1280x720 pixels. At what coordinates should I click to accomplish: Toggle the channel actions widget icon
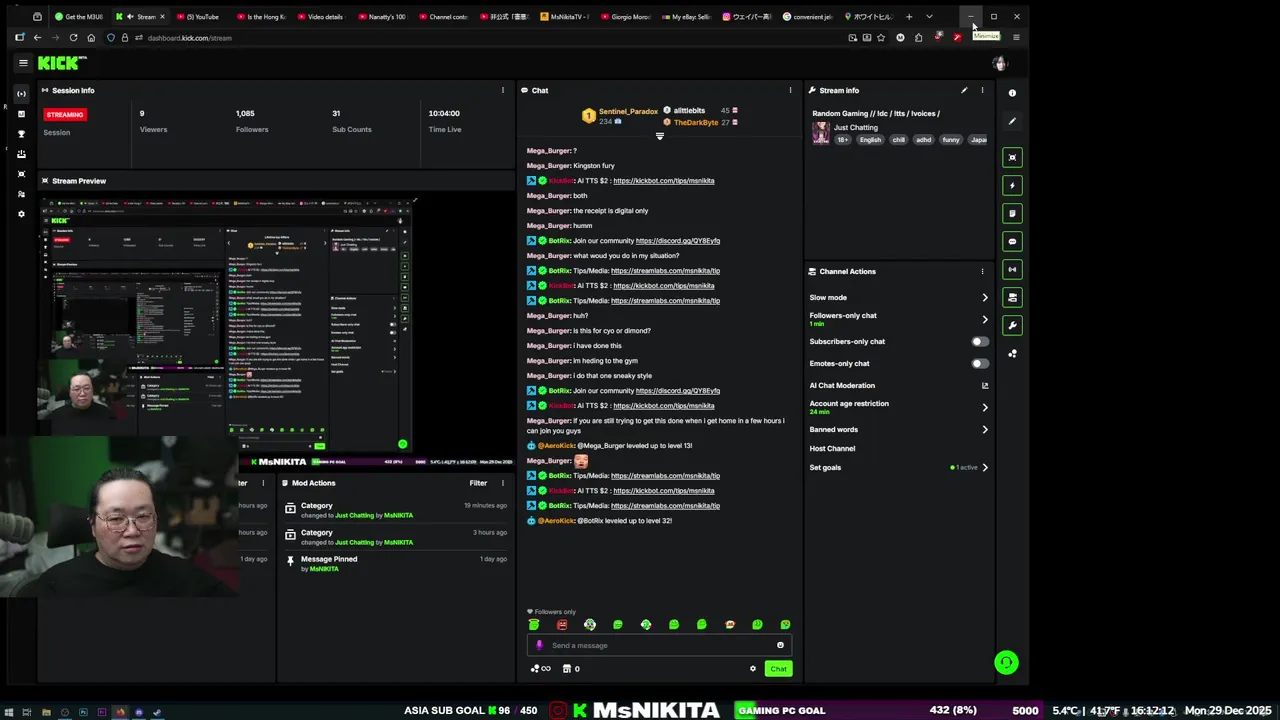(1012, 297)
